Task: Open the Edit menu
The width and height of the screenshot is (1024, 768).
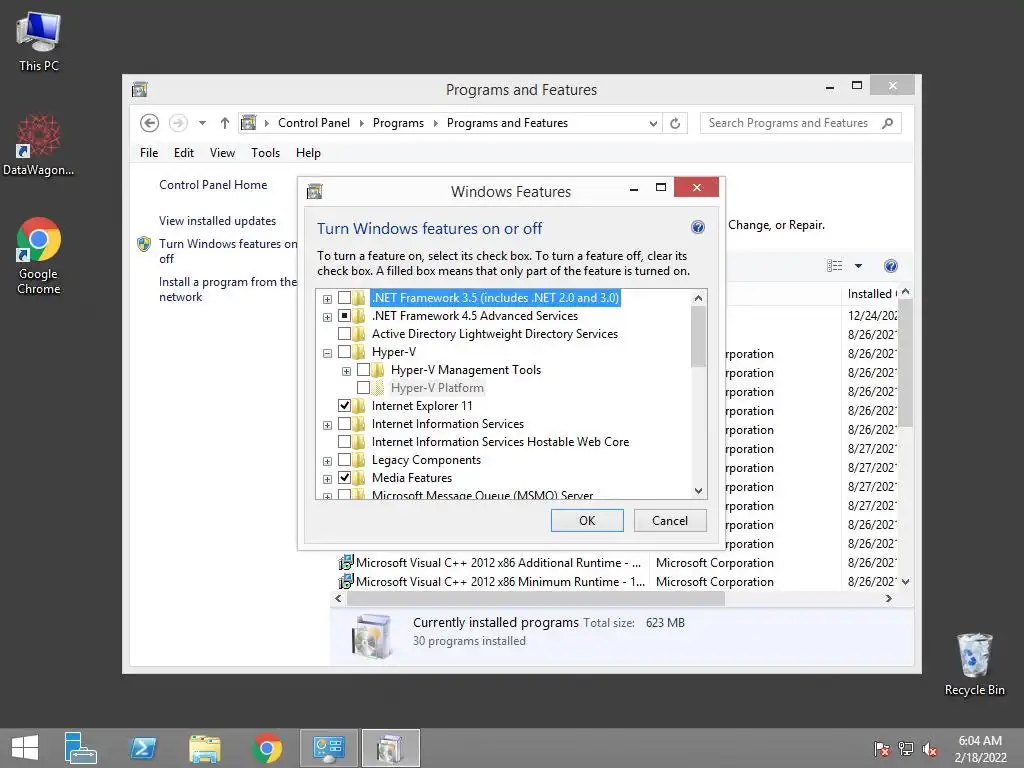Action: 184,153
